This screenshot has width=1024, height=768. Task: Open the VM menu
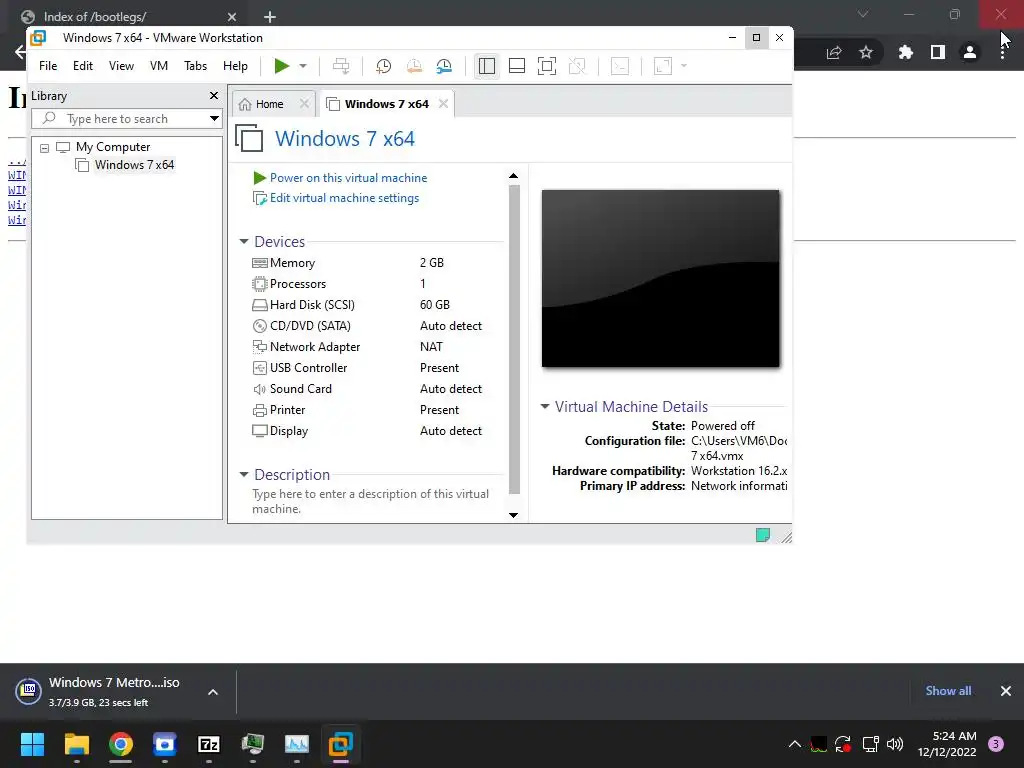point(159,66)
